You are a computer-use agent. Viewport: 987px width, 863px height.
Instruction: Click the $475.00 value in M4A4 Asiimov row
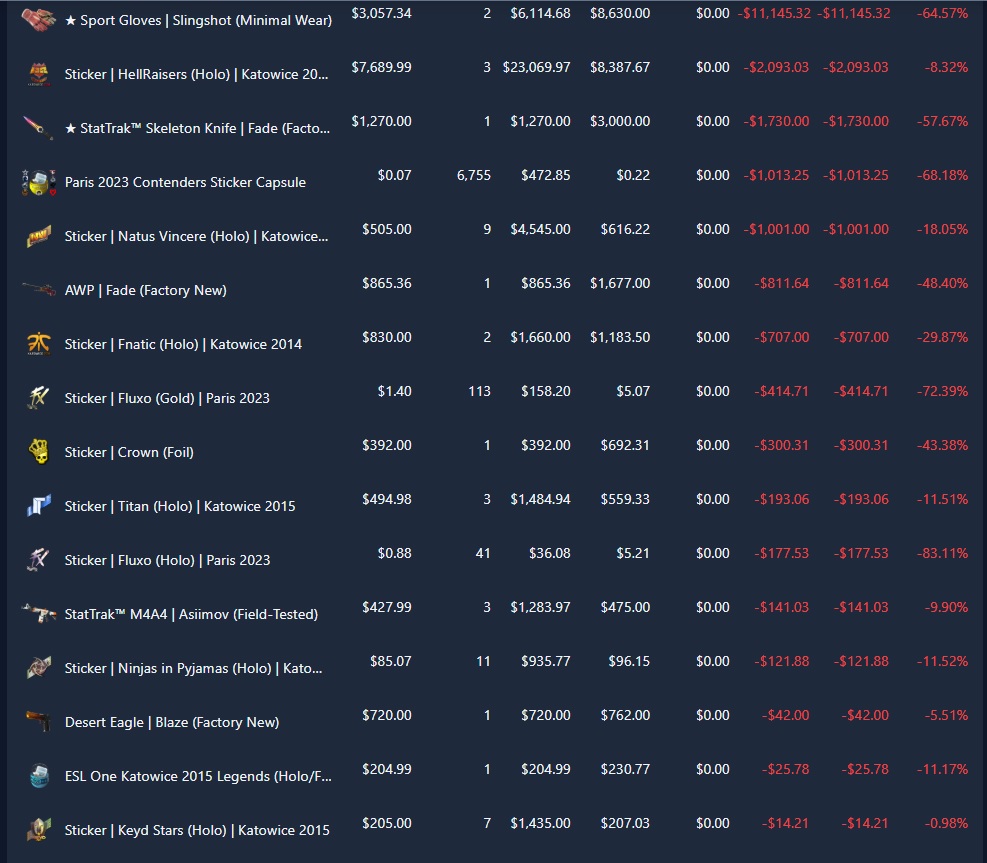(625, 608)
